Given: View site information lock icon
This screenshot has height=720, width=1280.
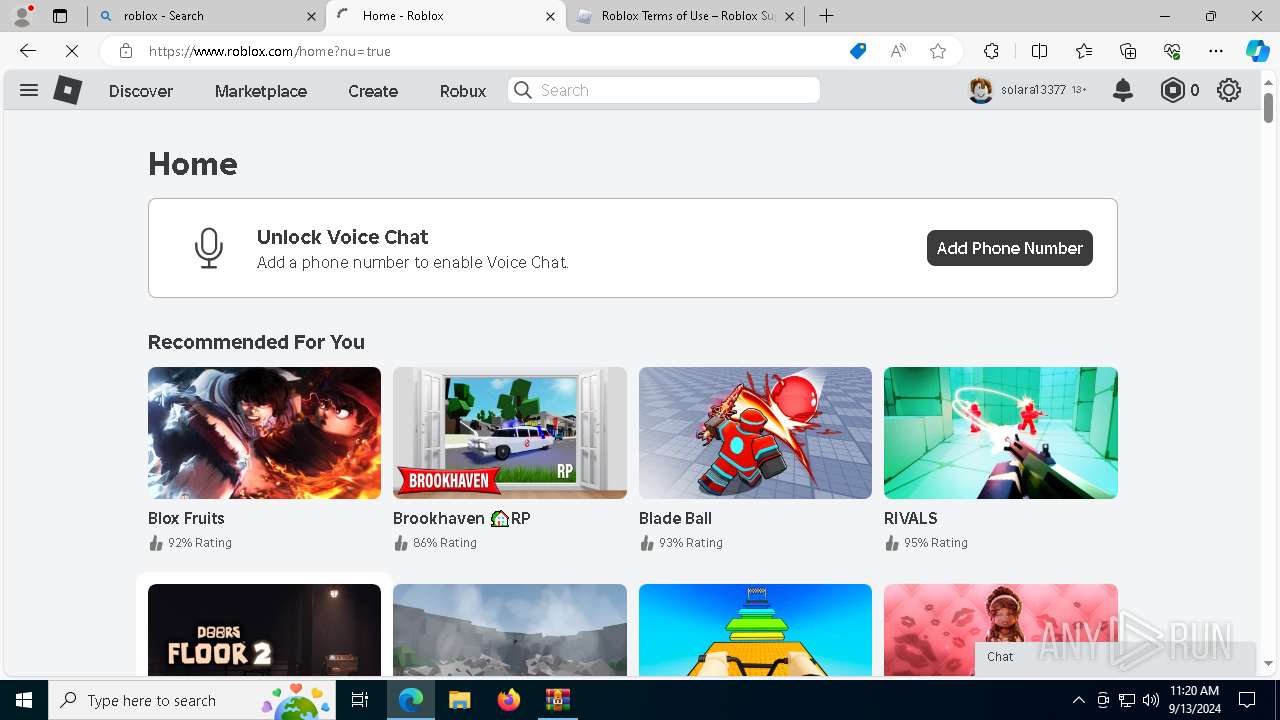Looking at the screenshot, I should 125,51.
